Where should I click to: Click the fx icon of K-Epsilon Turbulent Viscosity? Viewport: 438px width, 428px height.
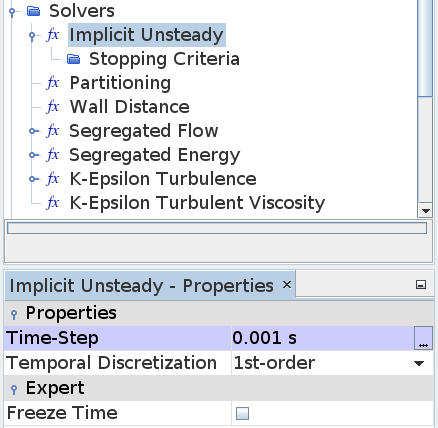click(53, 203)
